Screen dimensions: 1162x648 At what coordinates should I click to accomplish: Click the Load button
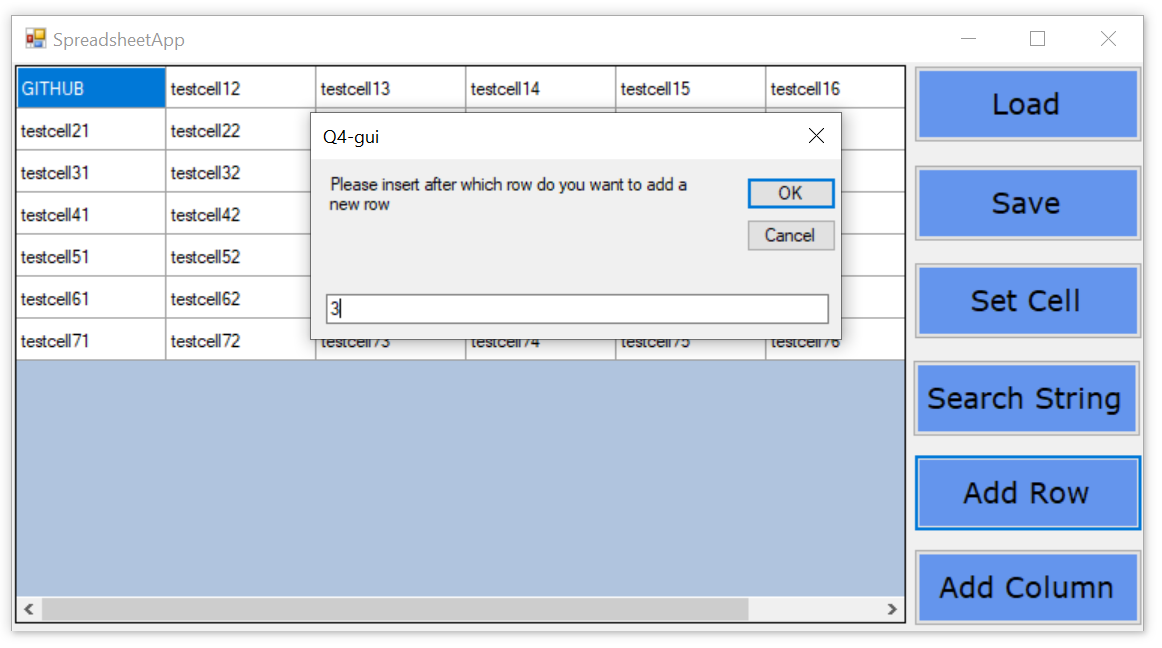click(x=1027, y=105)
